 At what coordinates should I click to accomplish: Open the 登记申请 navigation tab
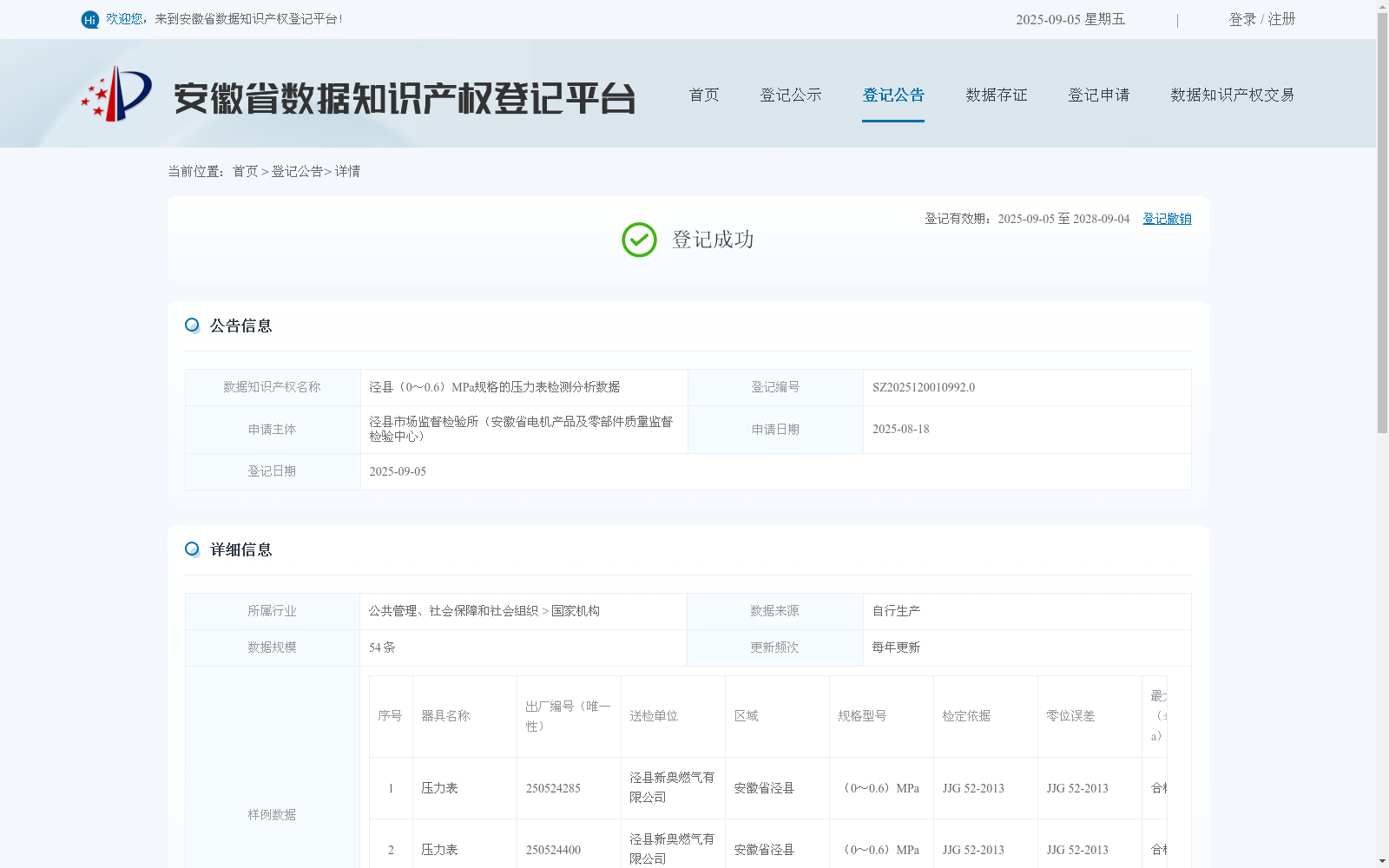point(1099,95)
